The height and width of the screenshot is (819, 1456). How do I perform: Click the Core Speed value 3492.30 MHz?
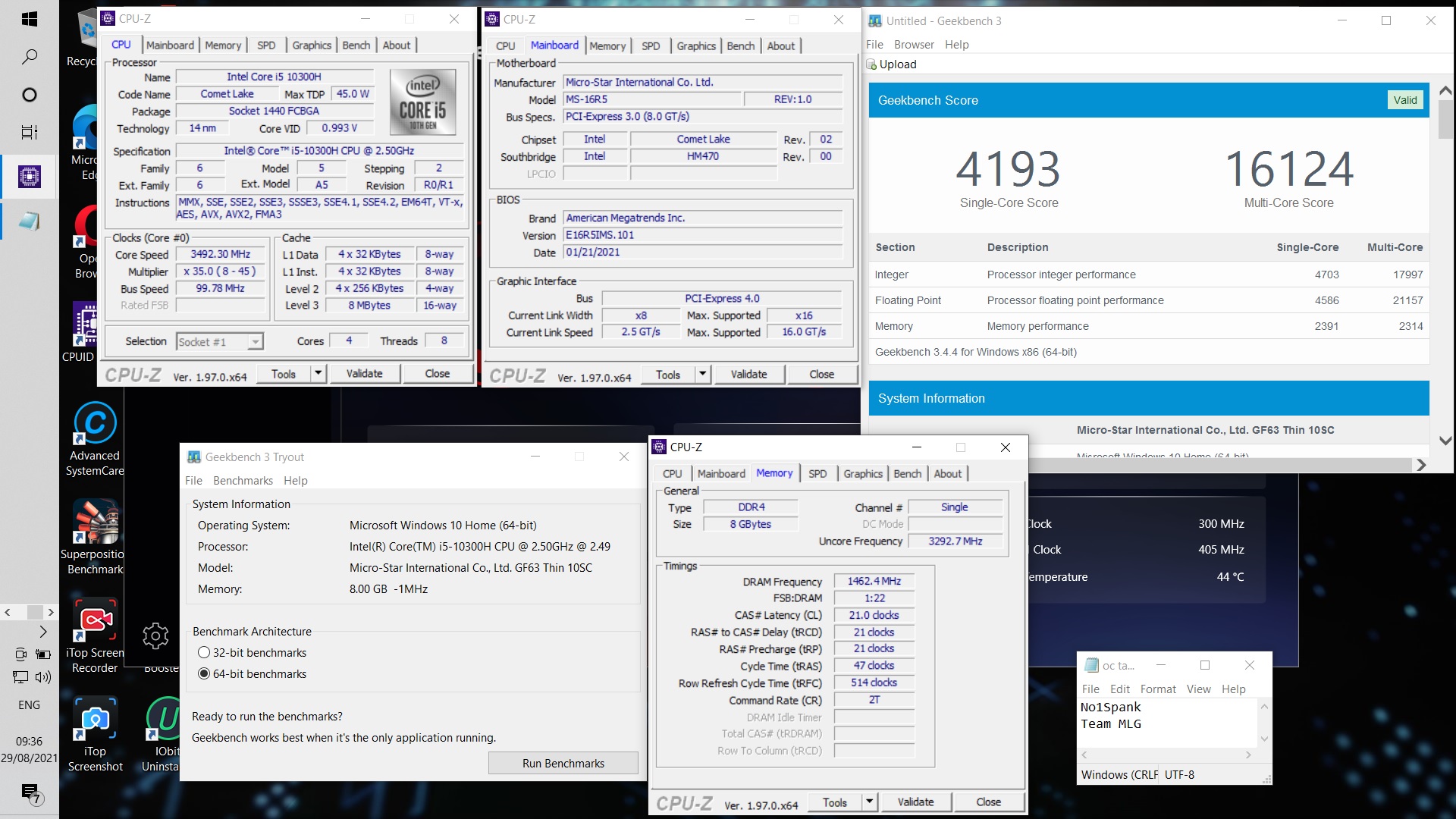coord(221,255)
